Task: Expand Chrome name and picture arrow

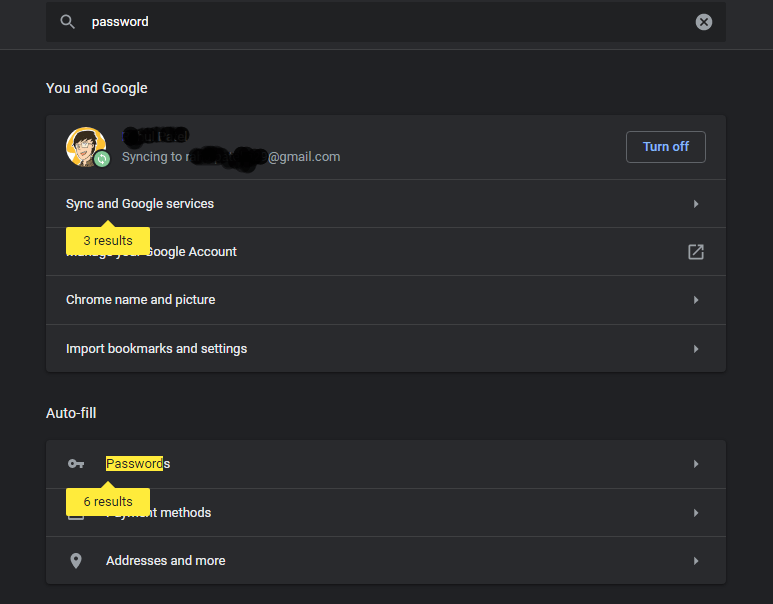Action: pyautogui.click(x=696, y=300)
